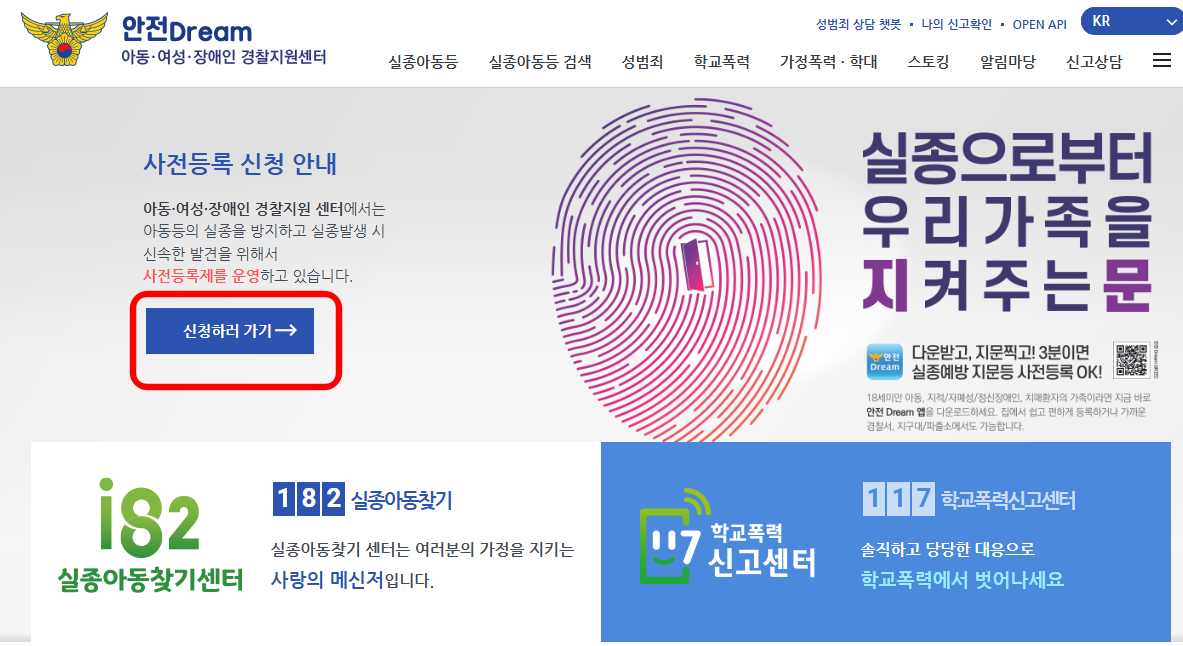Image resolution: width=1183 pixels, height=646 pixels.
Task: Click the QR code in the banner
Action: (x=1131, y=360)
